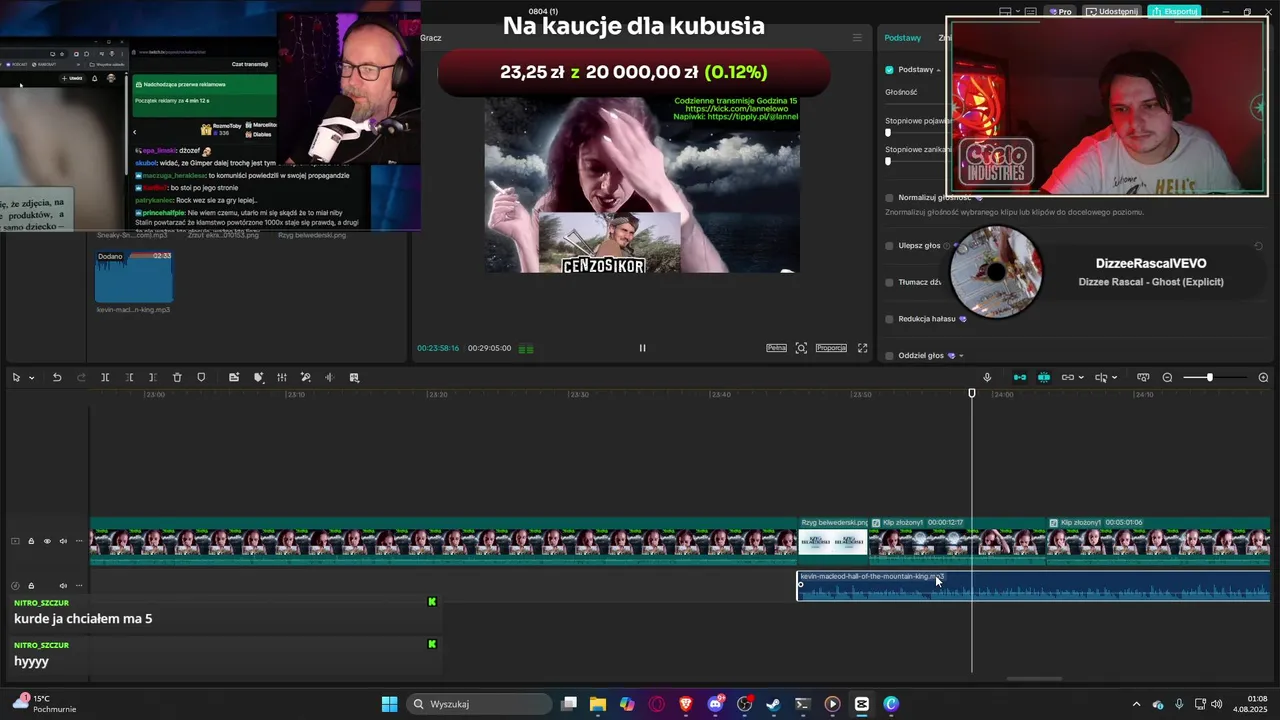
Task: Delete the selected clip with trash icon
Action: click(x=177, y=377)
